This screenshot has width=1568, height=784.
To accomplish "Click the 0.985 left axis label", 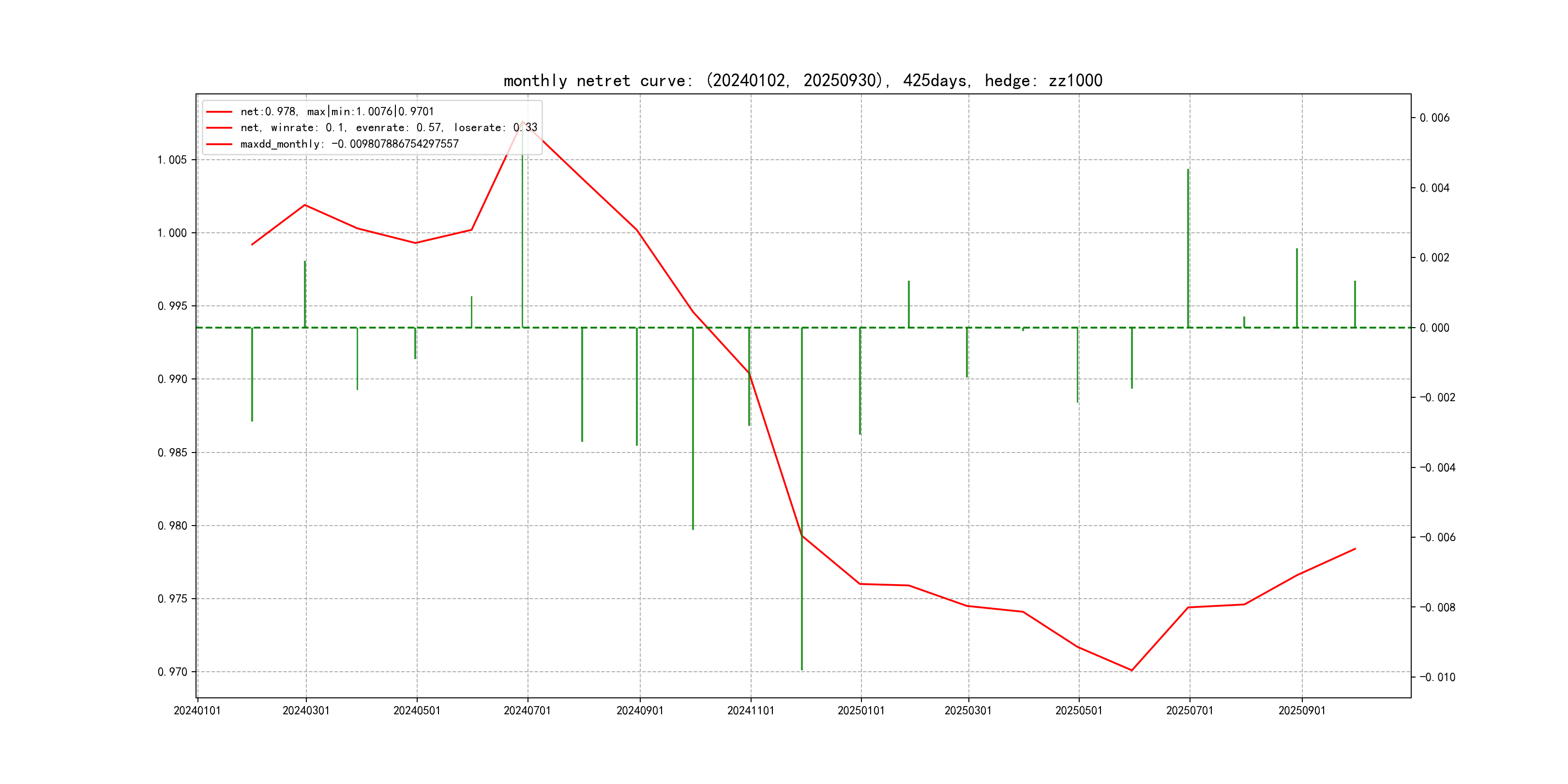I will [172, 453].
